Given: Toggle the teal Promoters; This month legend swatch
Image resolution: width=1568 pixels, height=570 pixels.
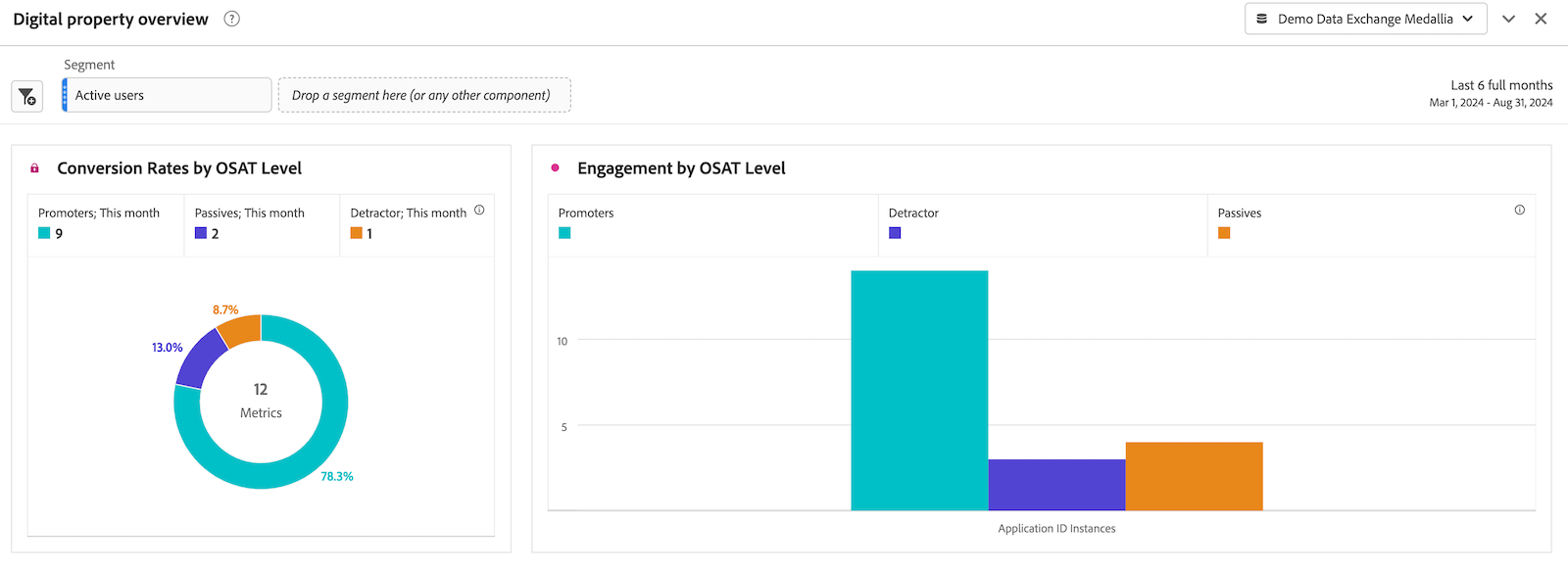Looking at the screenshot, I should point(44,233).
